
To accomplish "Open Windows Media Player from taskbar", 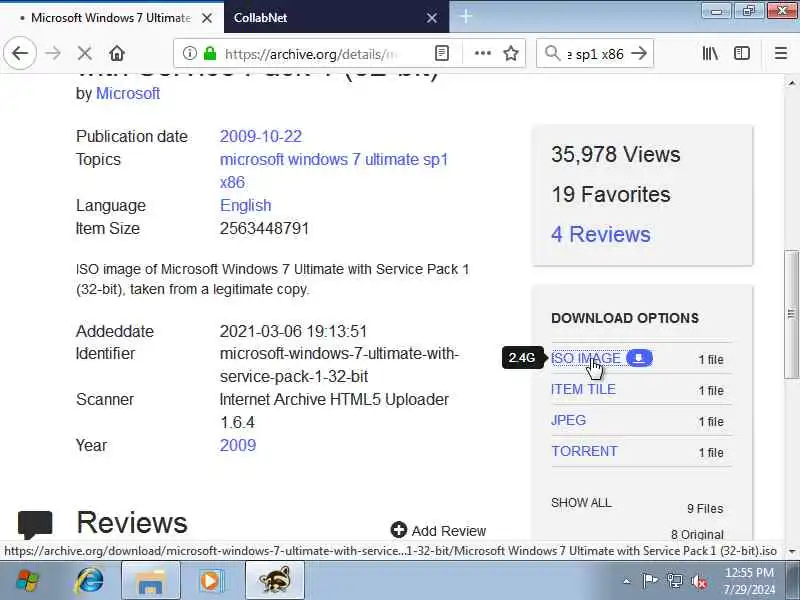I will coord(211,581).
